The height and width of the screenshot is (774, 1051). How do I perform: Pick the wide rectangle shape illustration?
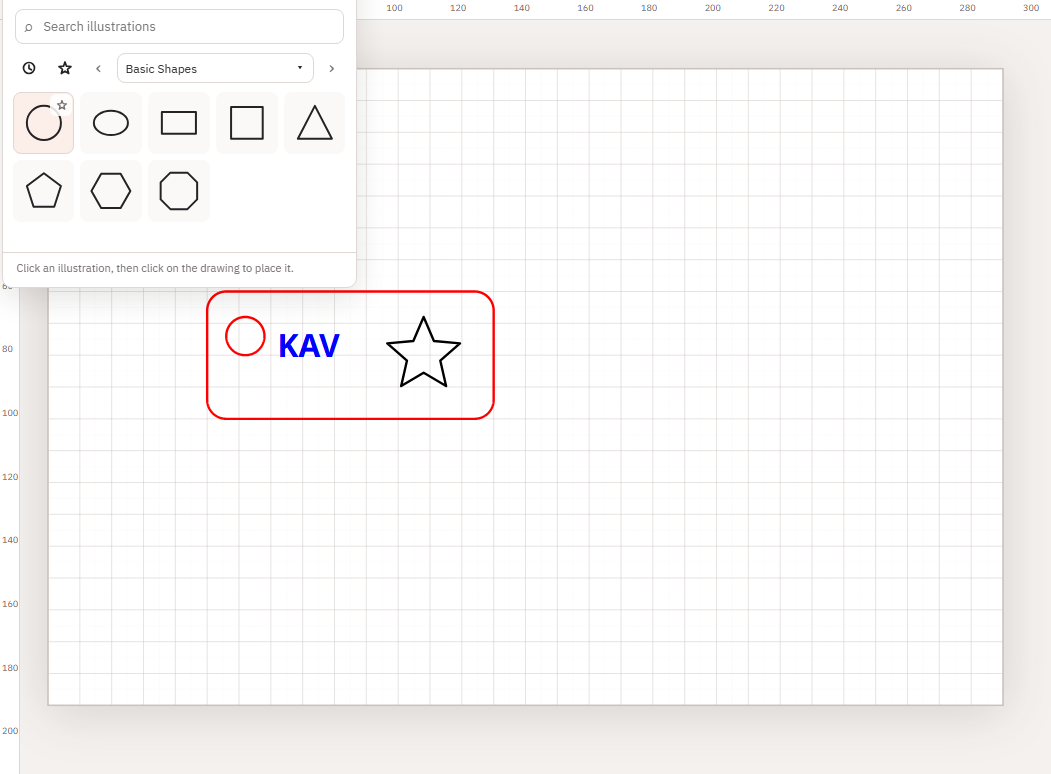179,123
